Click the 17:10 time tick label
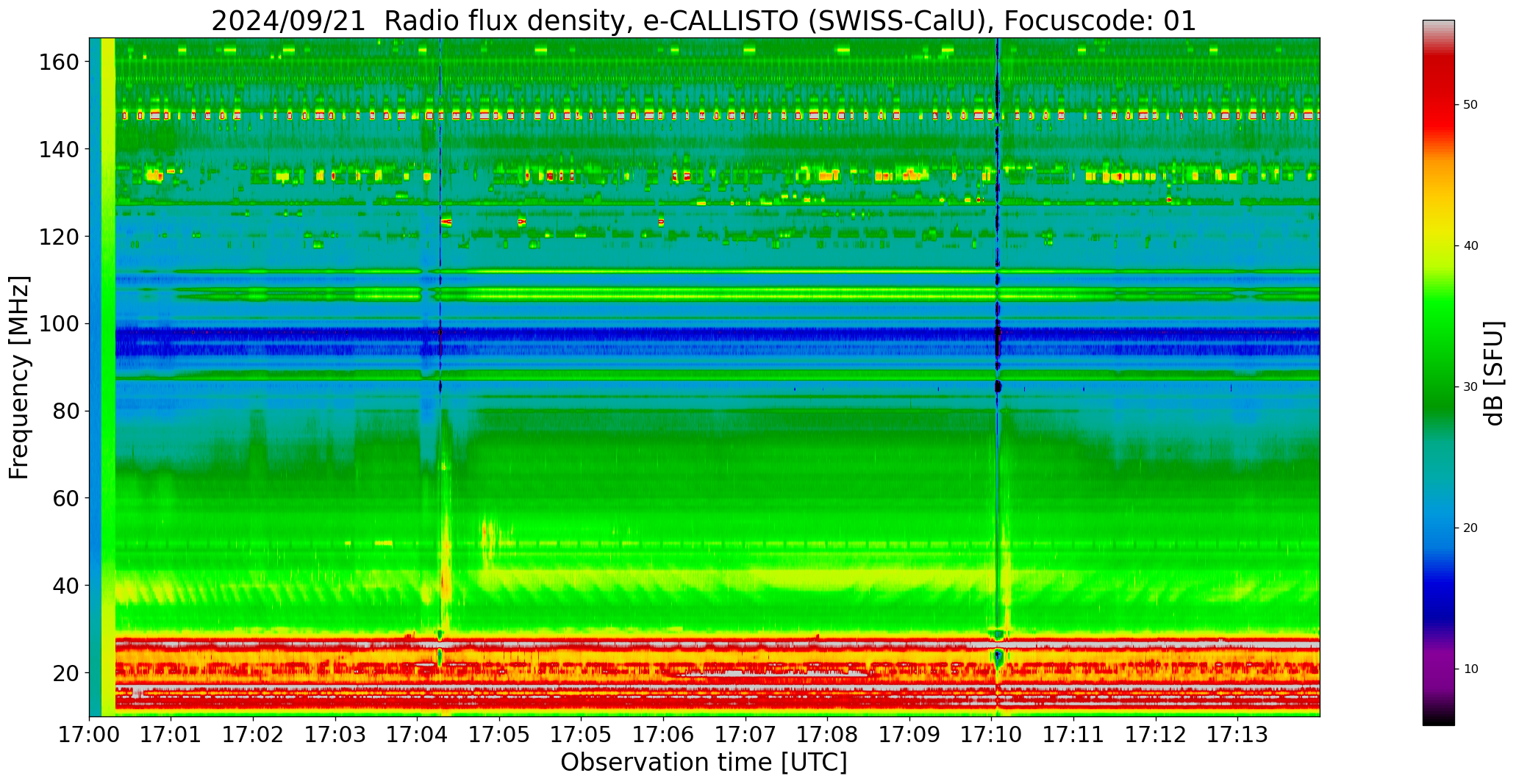Viewport: 1516px width, 784px height. pos(991,734)
